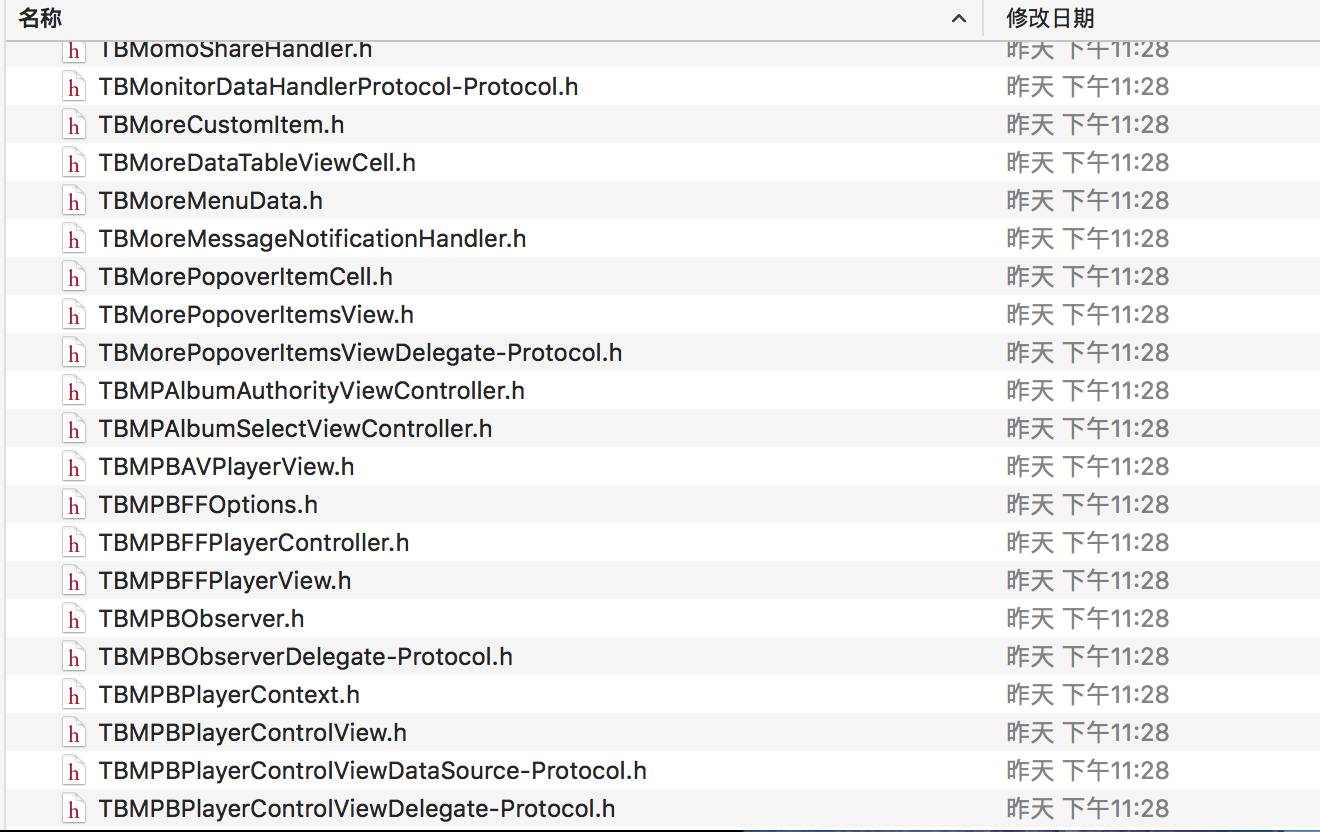1320x832 pixels.
Task: Toggle sort order with the column header arrow
Action: pos(959,18)
